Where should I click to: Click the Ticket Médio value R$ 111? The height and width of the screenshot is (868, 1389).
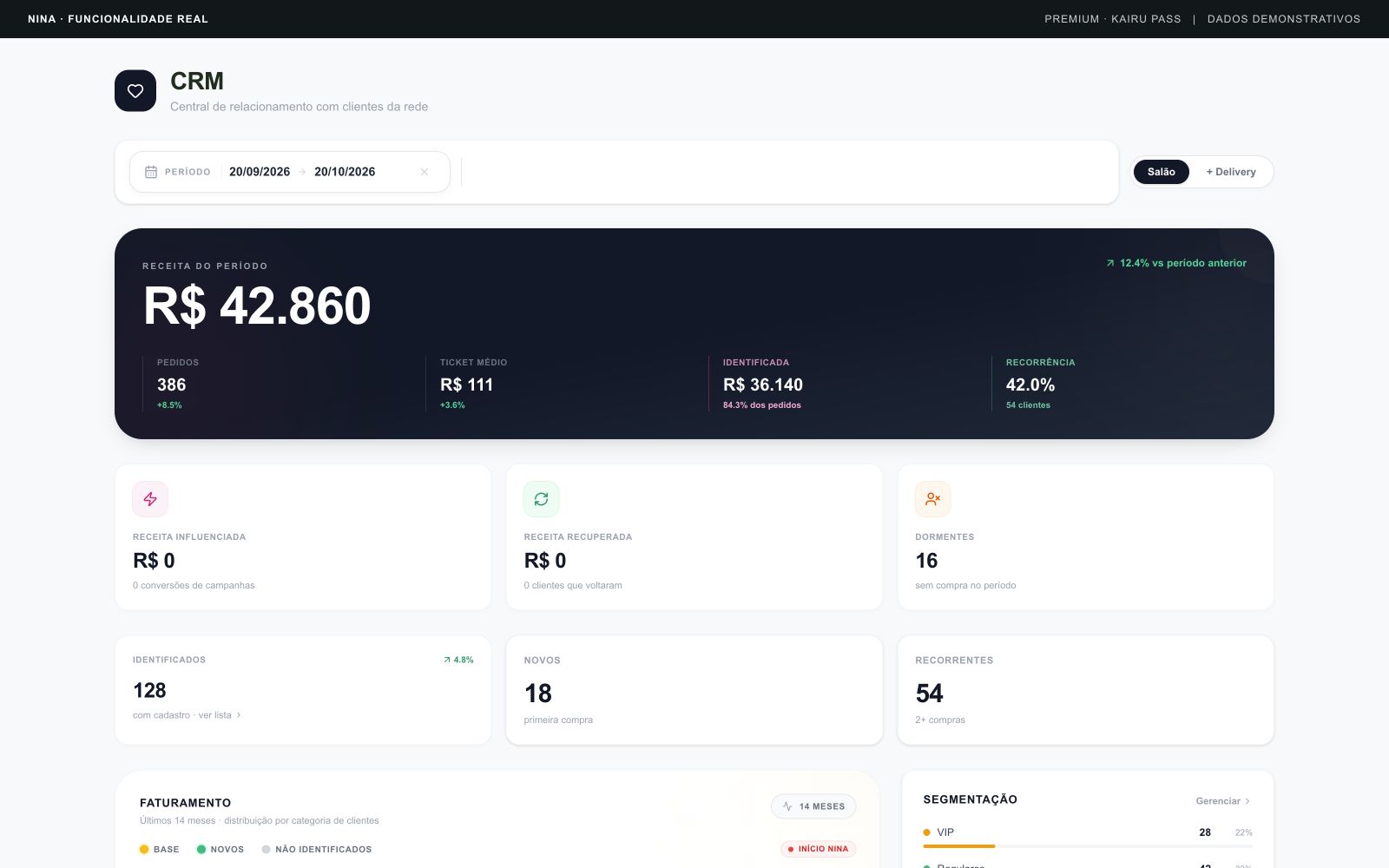[x=466, y=385]
